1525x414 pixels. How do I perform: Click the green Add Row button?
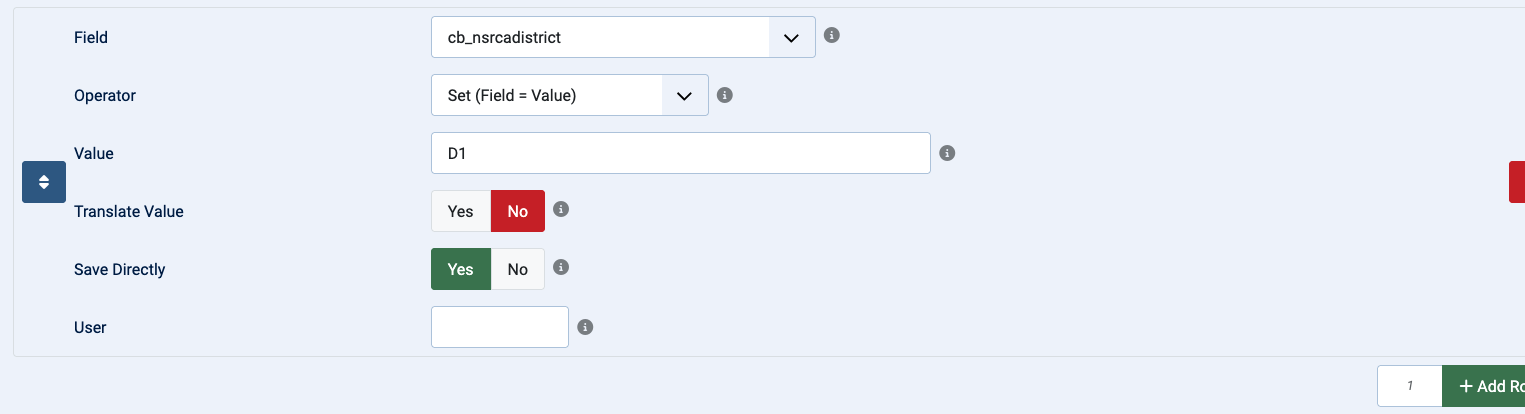[x=1484, y=386]
